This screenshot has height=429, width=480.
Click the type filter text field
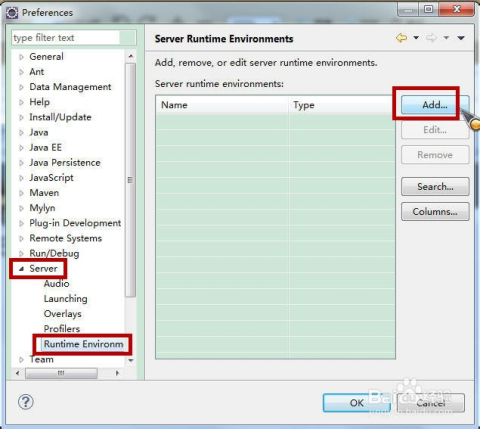click(66, 38)
